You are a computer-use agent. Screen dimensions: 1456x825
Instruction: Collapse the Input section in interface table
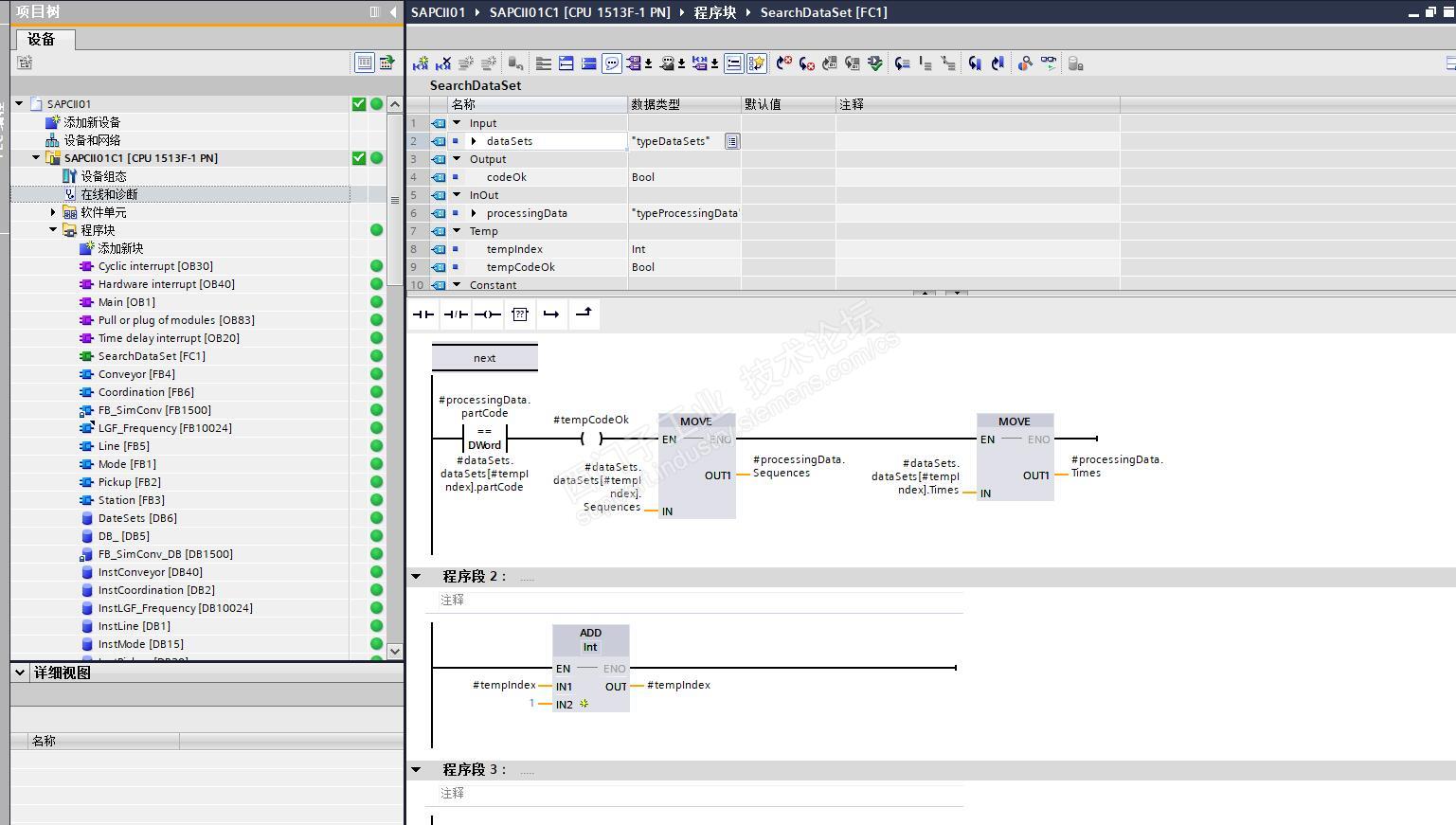(457, 123)
